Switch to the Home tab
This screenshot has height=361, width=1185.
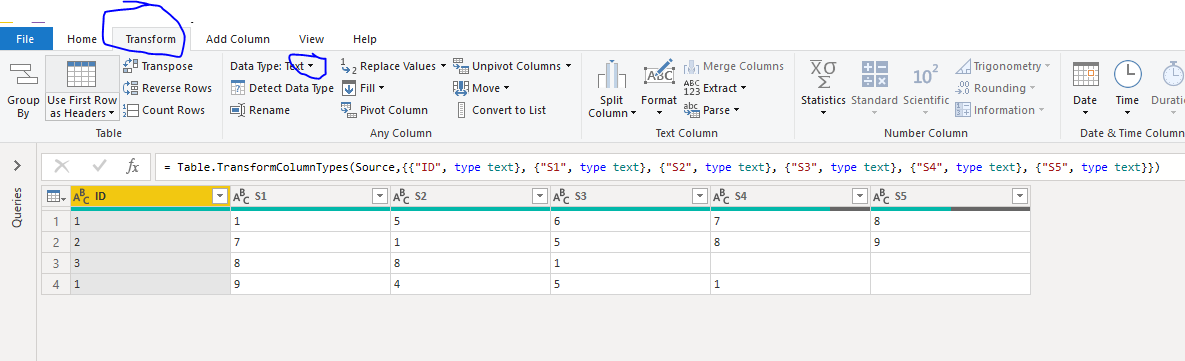click(x=82, y=39)
